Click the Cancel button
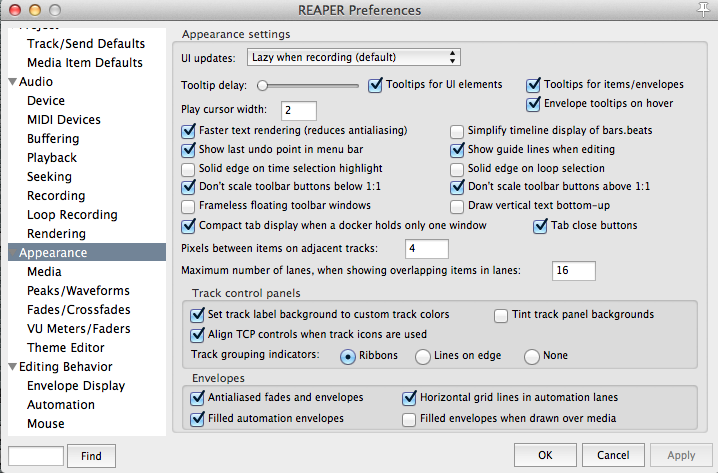718x473 pixels. tap(613, 455)
